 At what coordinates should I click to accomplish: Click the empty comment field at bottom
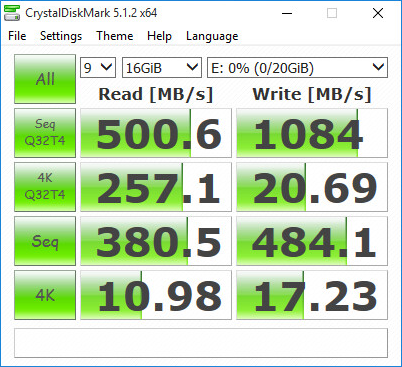tap(201, 343)
